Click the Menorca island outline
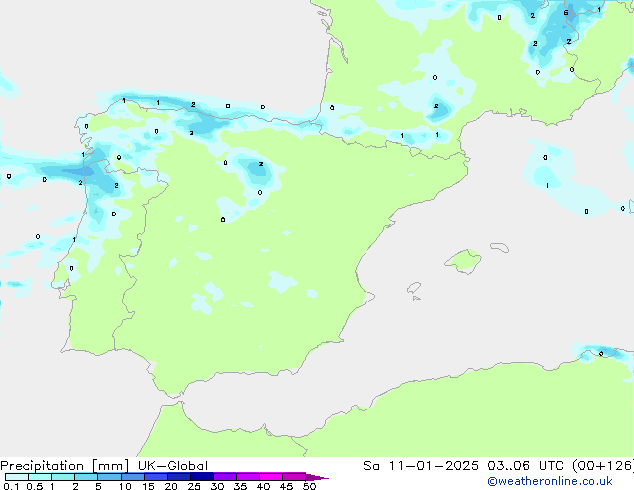The image size is (634, 490). tap(500, 247)
